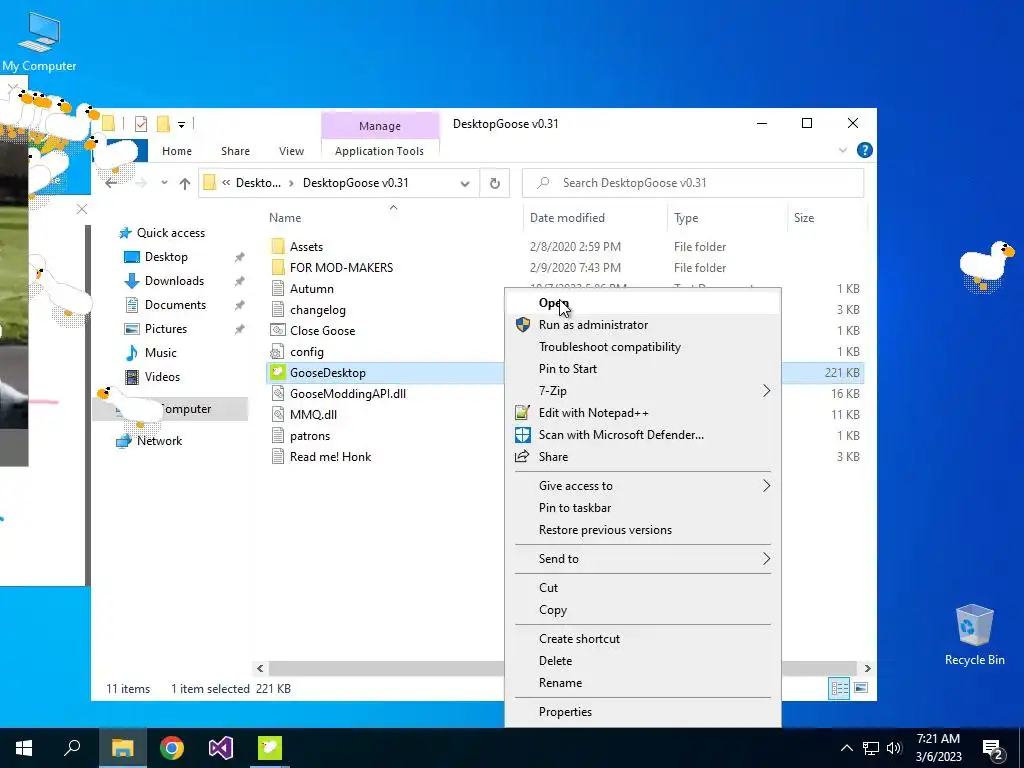Select the GooseDesktop application icon
Image resolution: width=1024 pixels, height=768 pixels.
click(278, 372)
